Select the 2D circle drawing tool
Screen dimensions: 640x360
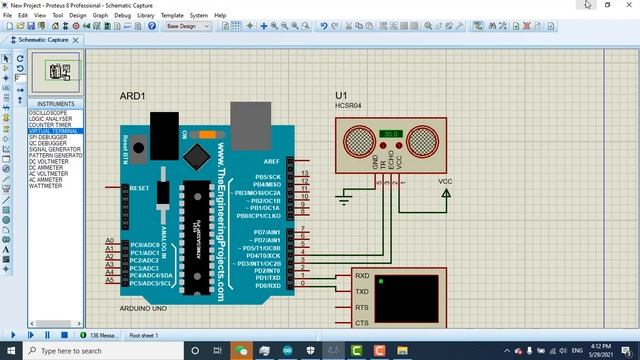6,220
